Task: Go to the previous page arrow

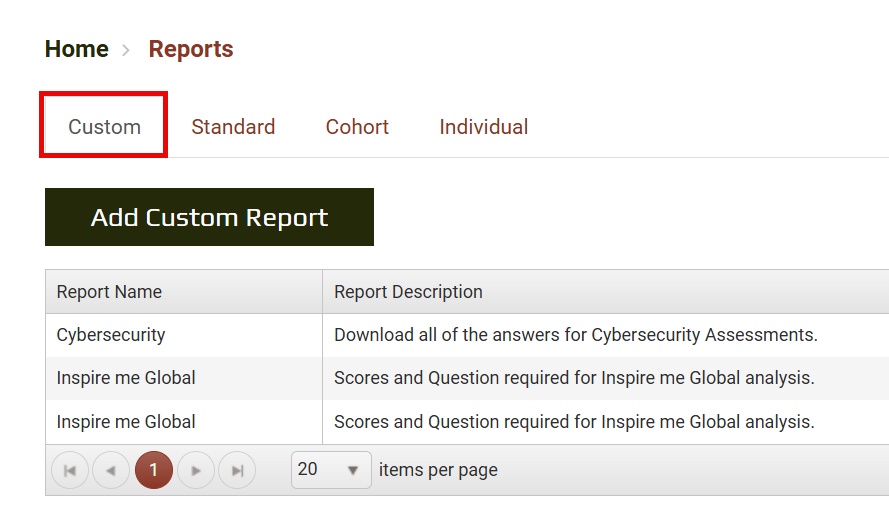Action: coord(111,470)
